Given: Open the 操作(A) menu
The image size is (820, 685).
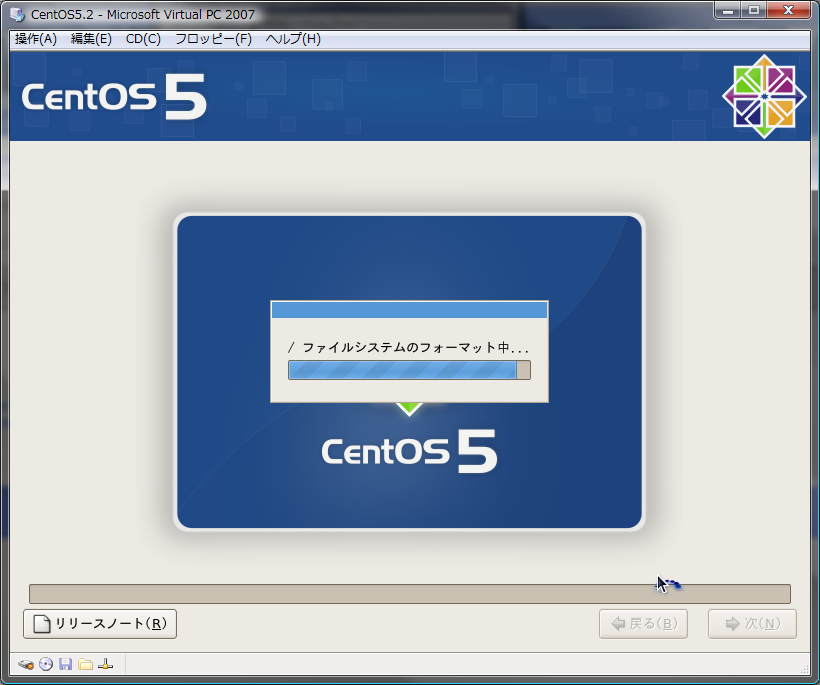Looking at the screenshot, I should [36, 39].
